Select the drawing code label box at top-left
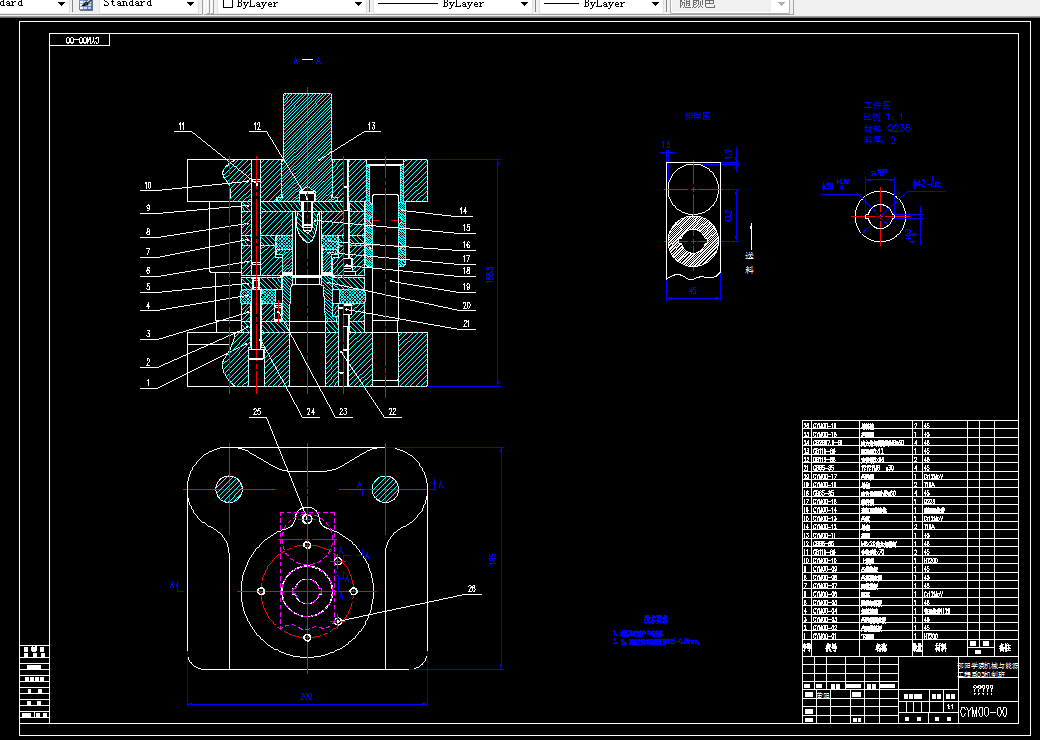Image resolution: width=1040 pixels, height=740 pixels. point(80,40)
